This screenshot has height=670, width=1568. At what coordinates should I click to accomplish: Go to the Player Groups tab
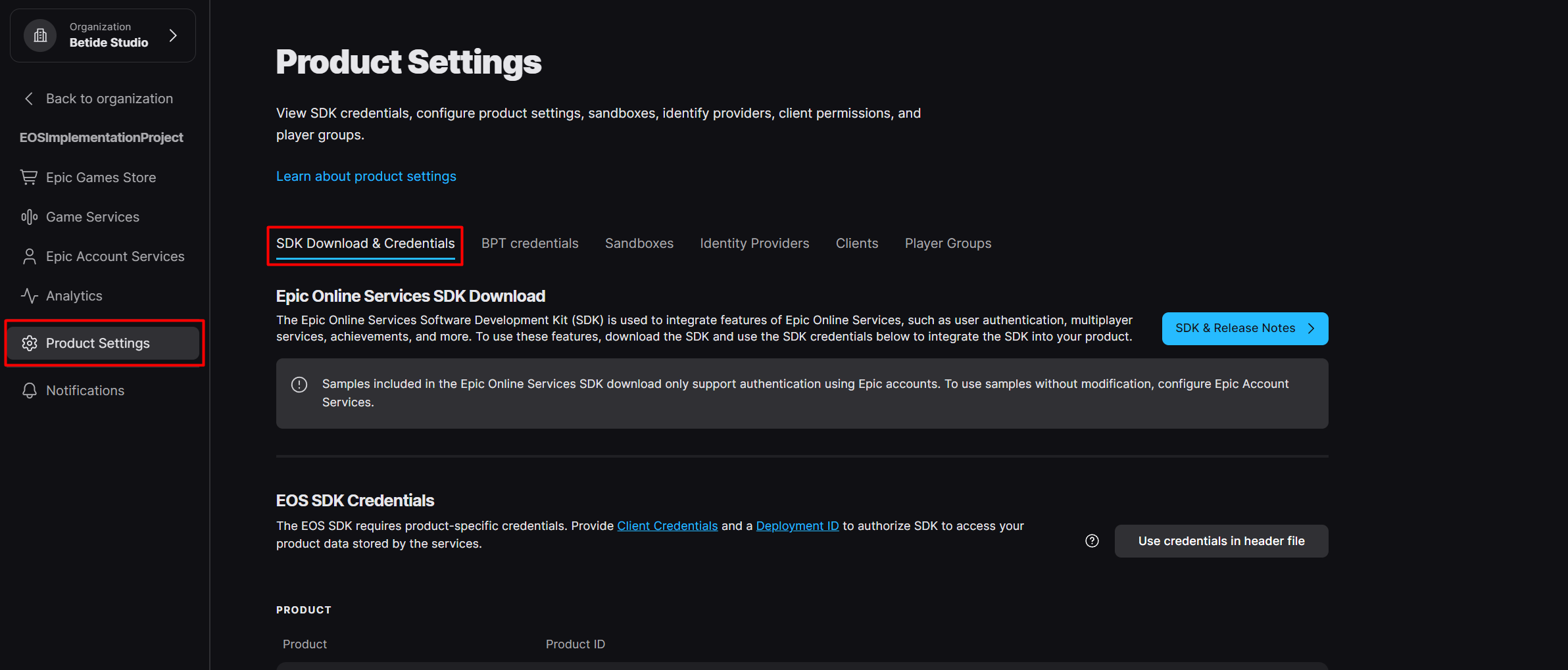click(947, 243)
